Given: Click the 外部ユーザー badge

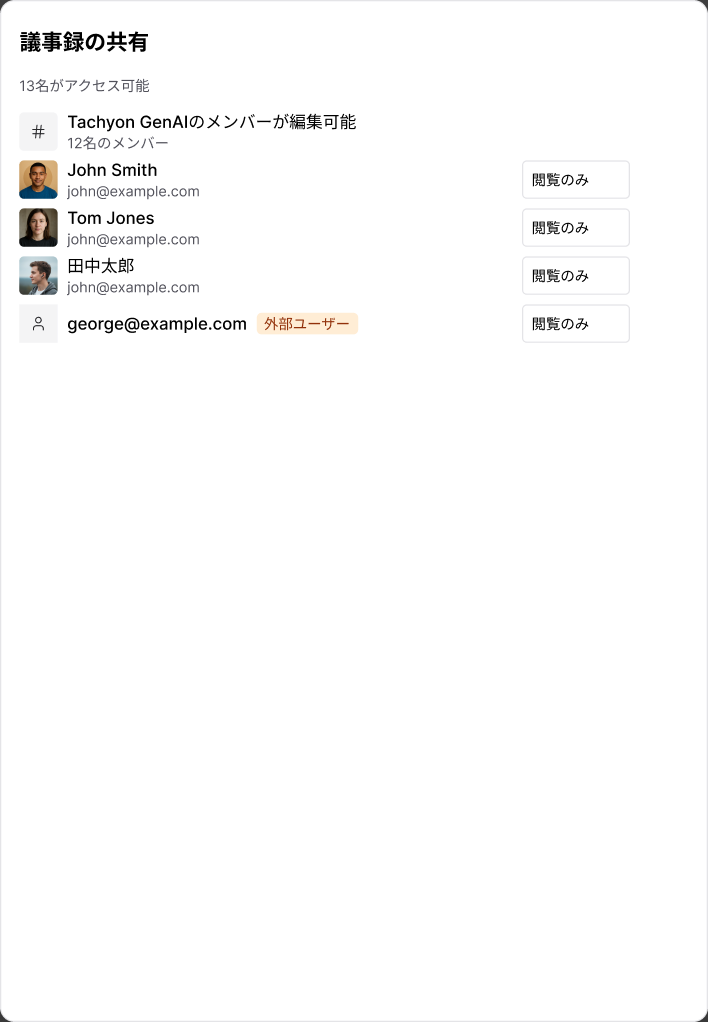Looking at the screenshot, I should coord(307,324).
